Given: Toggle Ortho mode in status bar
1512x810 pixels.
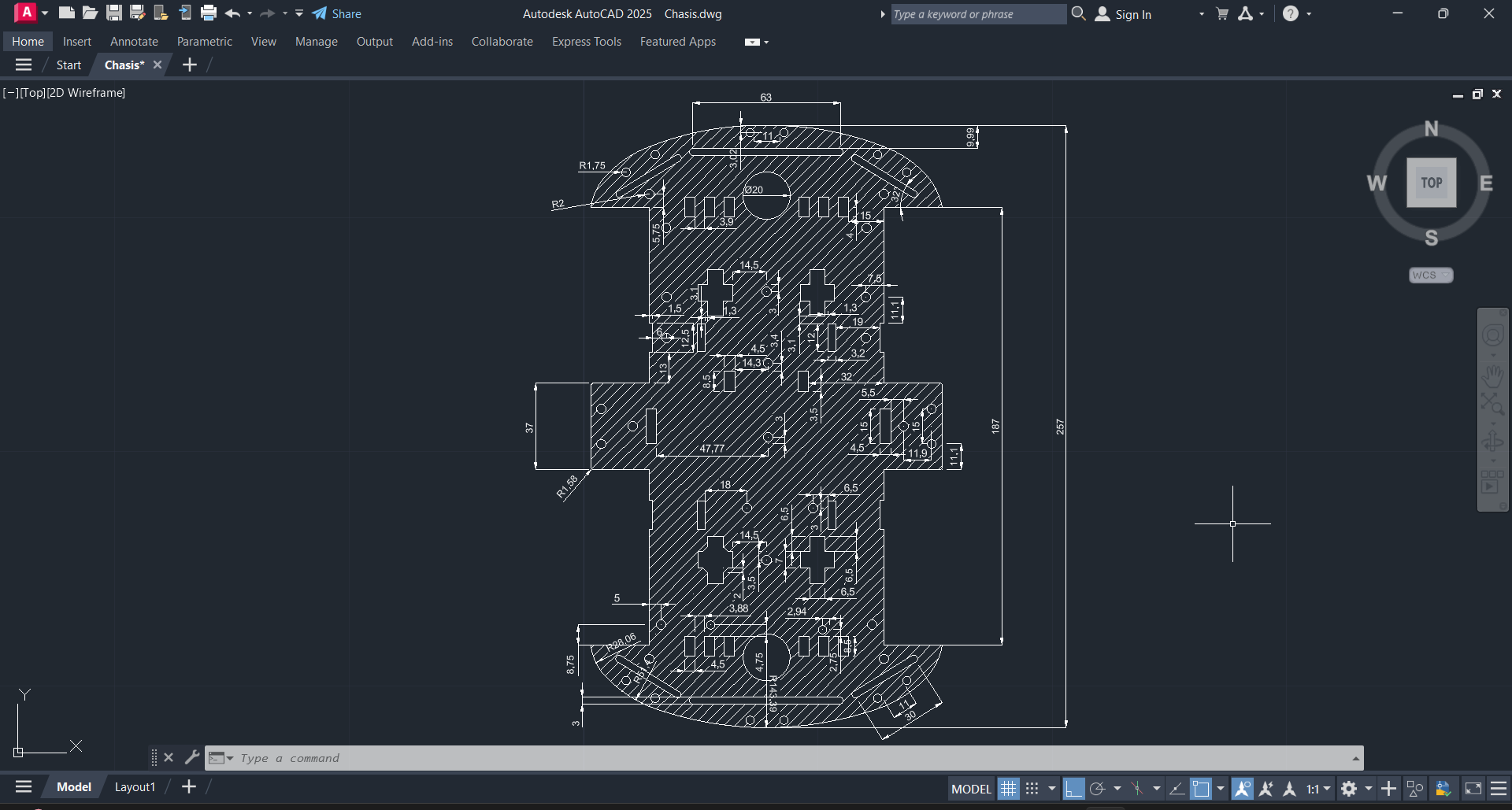Looking at the screenshot, I should click(1073, 788).
